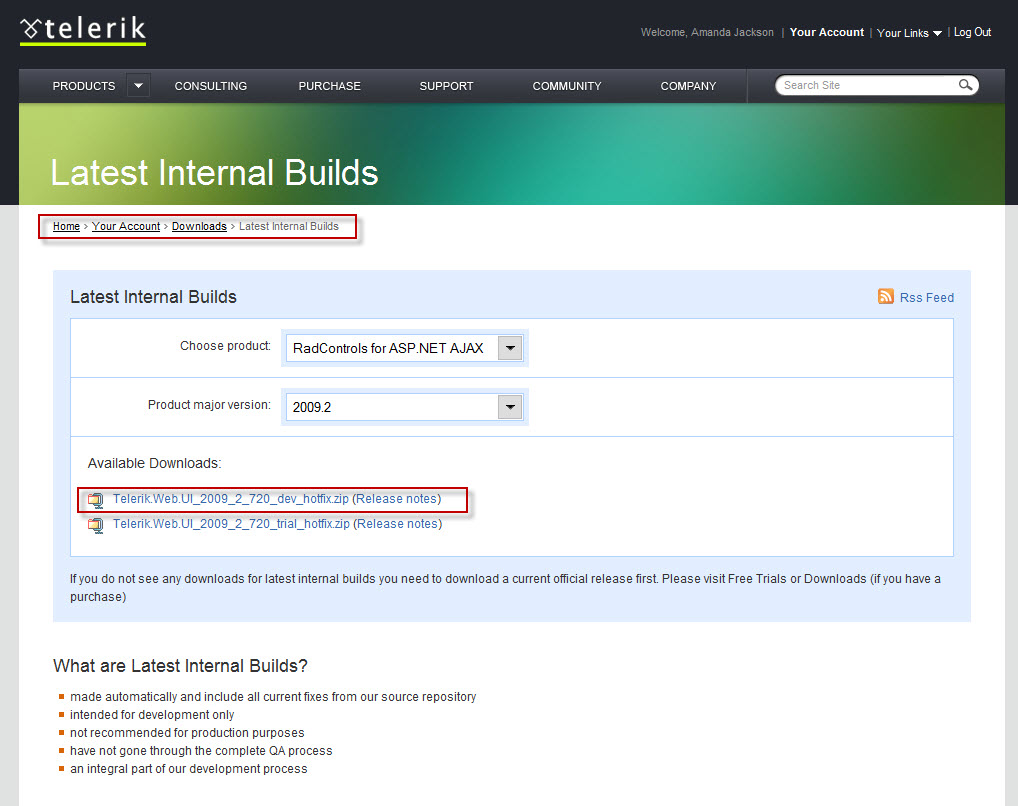Click the Choose product label

pyautogui.click(x=225, y=346)
